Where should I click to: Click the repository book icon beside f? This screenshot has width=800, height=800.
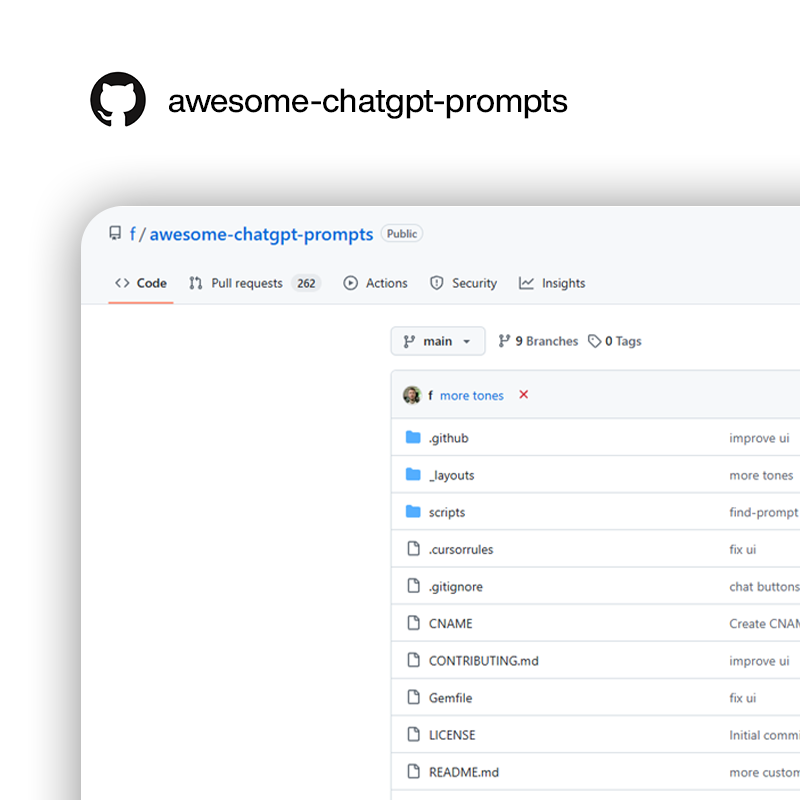tap(115, 233)
